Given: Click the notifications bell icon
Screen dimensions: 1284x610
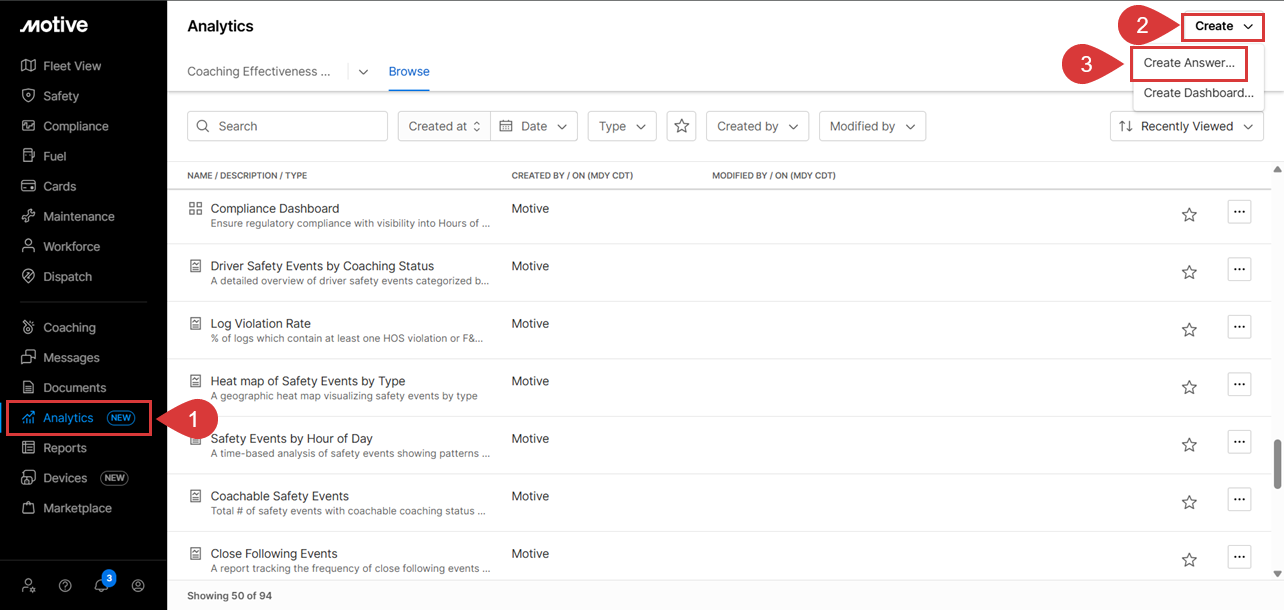Looking at the screenshot, I should pyautogui.click(x=101, y=586).
